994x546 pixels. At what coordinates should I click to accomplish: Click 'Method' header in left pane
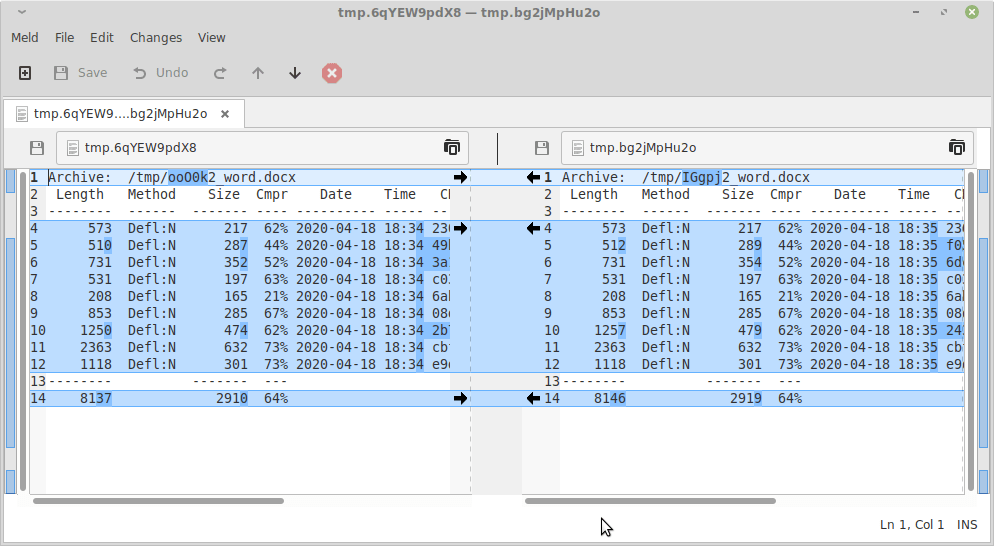click(152, 195)
